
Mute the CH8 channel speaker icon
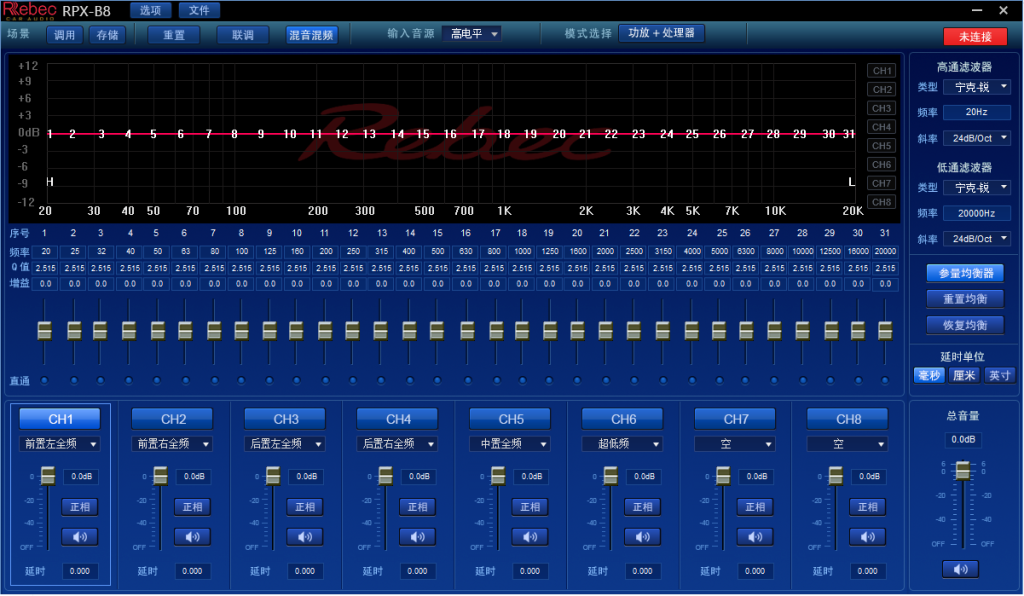867,537
